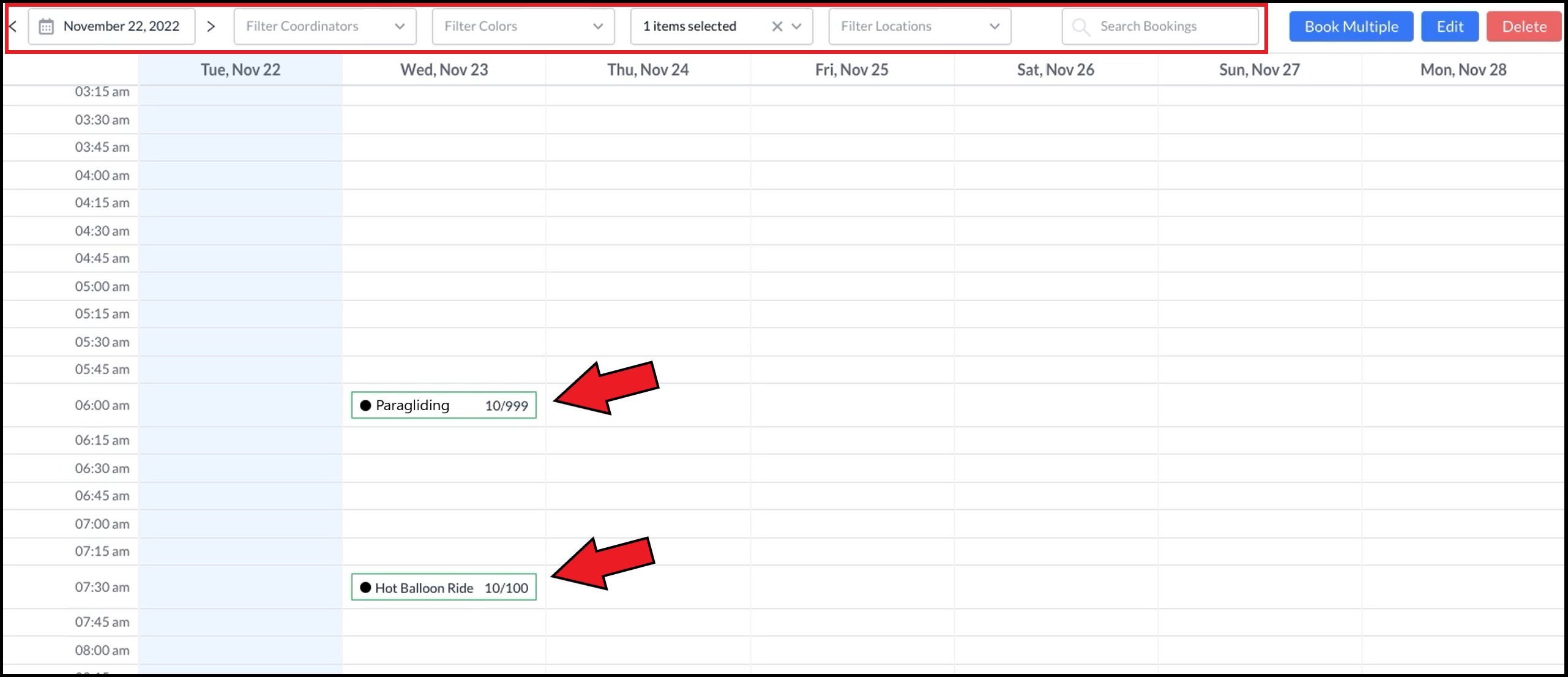This screenshot has height=677, width=1568.
Task: Click the Book Multiple button
Action: (1351, 26)
